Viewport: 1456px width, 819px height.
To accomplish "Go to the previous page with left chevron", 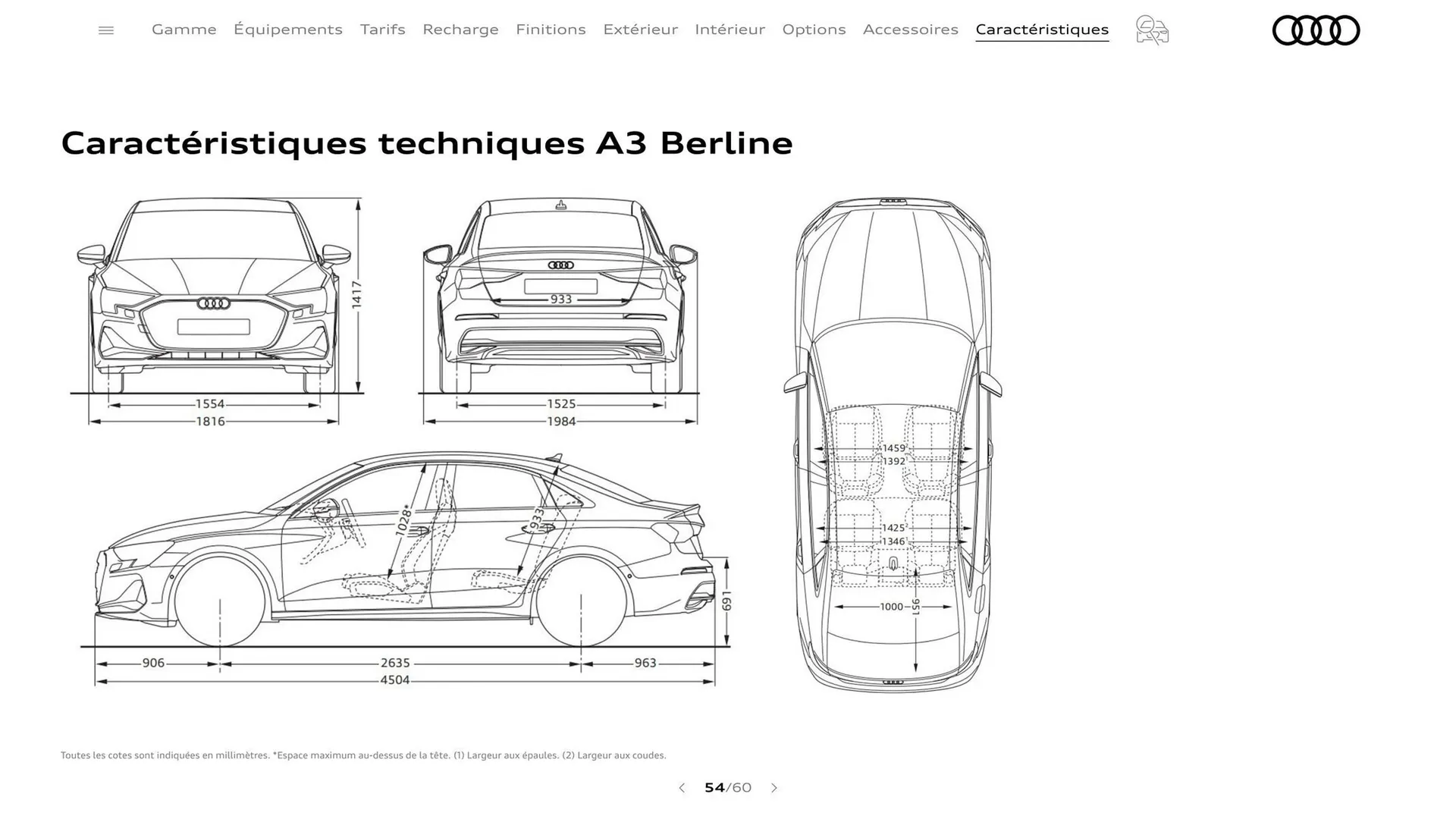I will (x=681, y=788).
